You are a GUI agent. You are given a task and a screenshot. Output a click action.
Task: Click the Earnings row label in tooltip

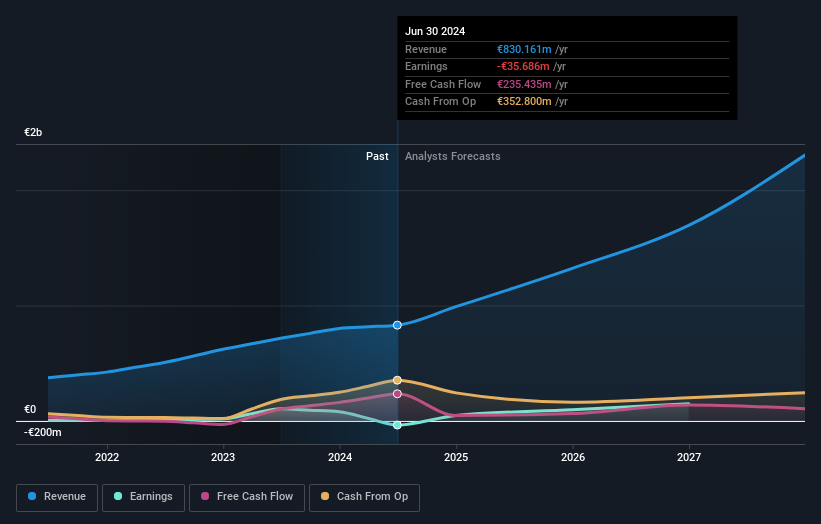tap(426, 66)
